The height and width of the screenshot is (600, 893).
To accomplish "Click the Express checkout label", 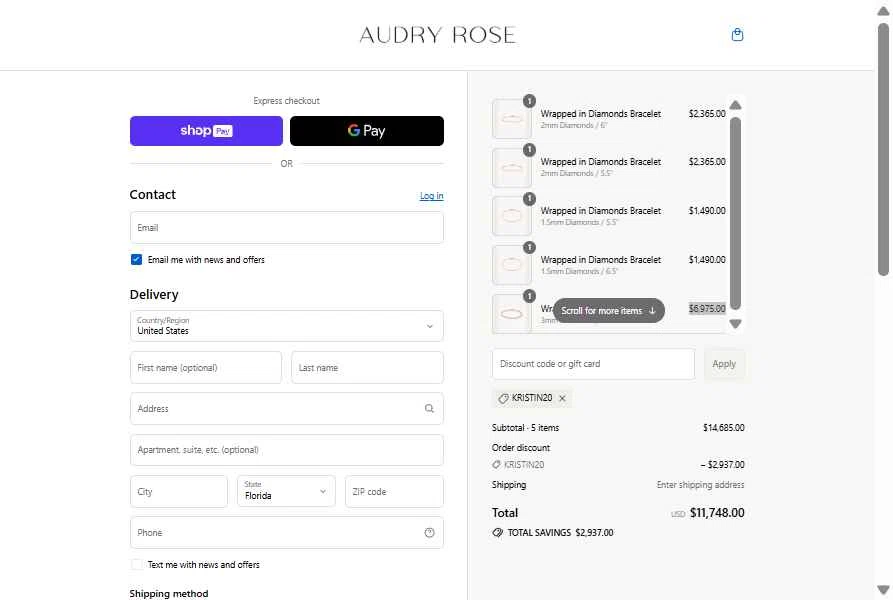I will click(x=286, y=101).
